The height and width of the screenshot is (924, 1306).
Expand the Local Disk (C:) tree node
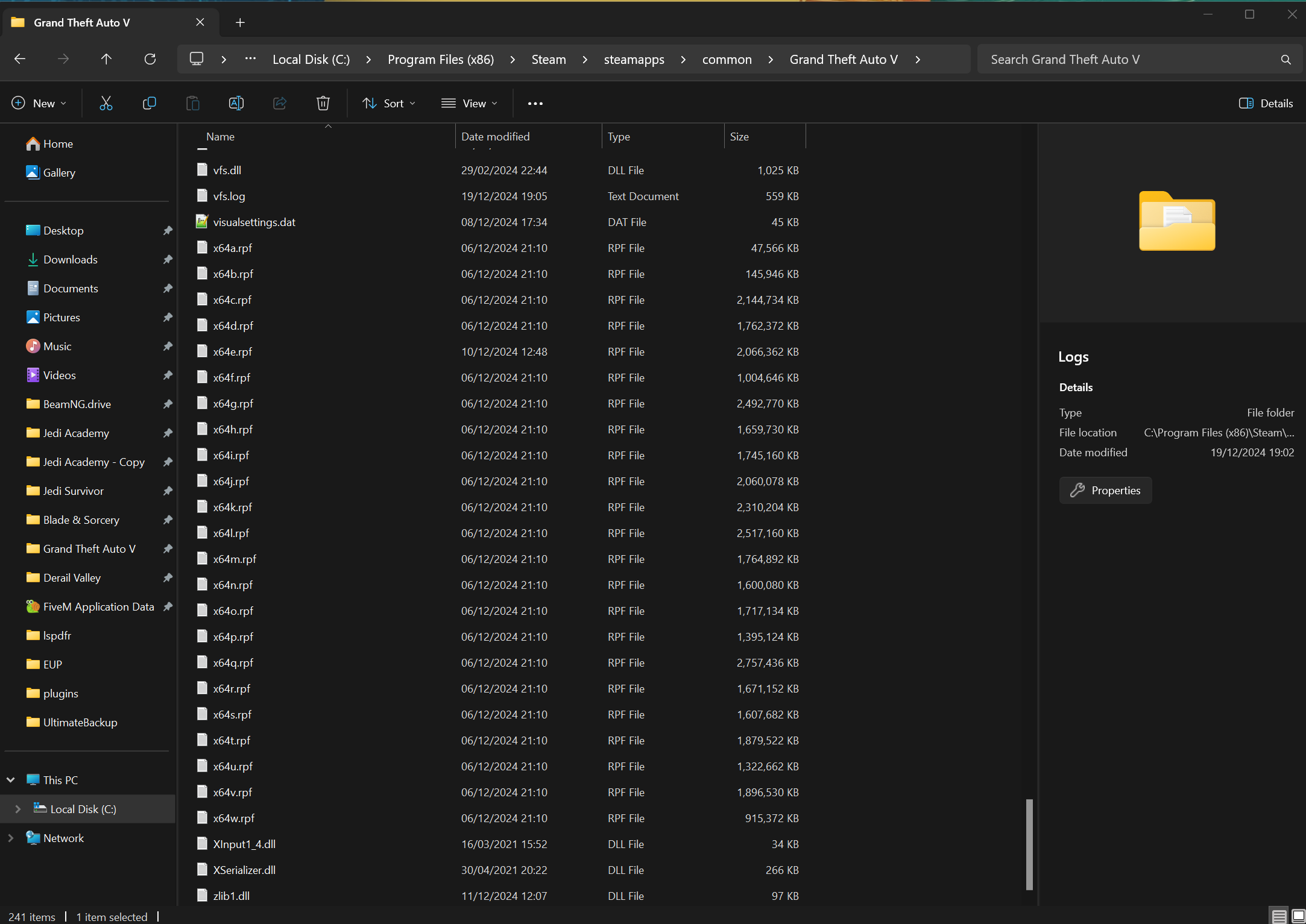(x=18, y=809)
